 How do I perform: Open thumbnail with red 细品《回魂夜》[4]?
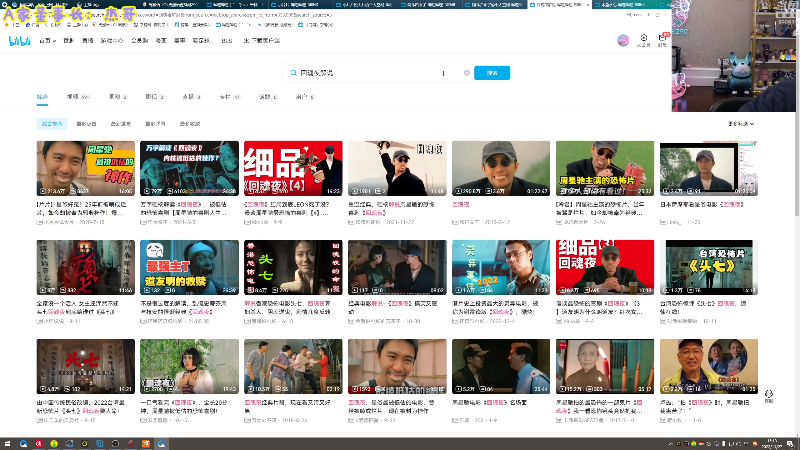[293, 168]
